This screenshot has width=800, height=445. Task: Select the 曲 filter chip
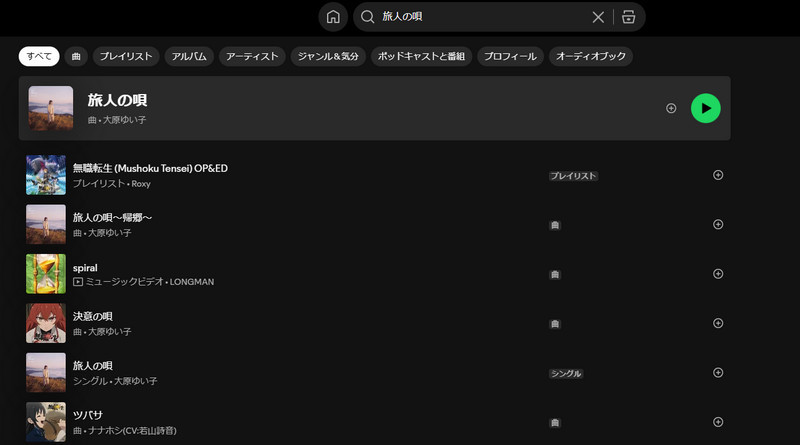76,56
